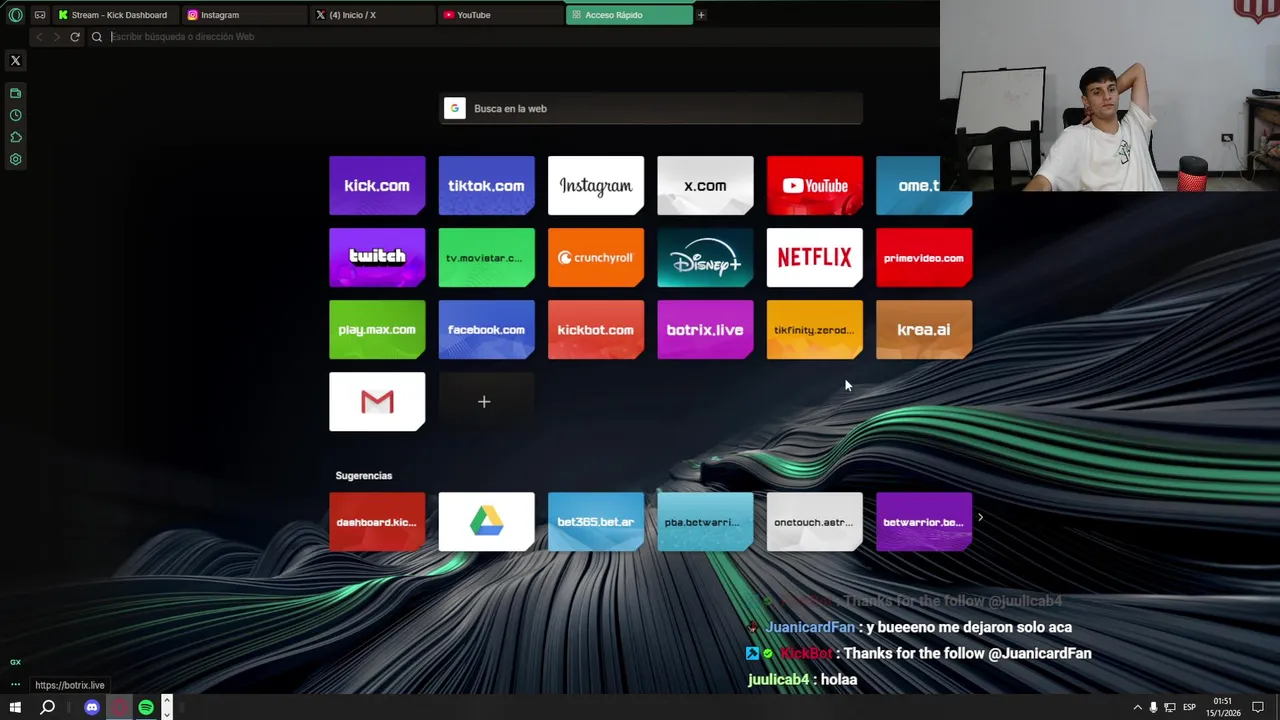Viewport: 1280px width, 720px height.
Task: Open the play.max.com speed dial tile
Action: click(x=377, y=330)
